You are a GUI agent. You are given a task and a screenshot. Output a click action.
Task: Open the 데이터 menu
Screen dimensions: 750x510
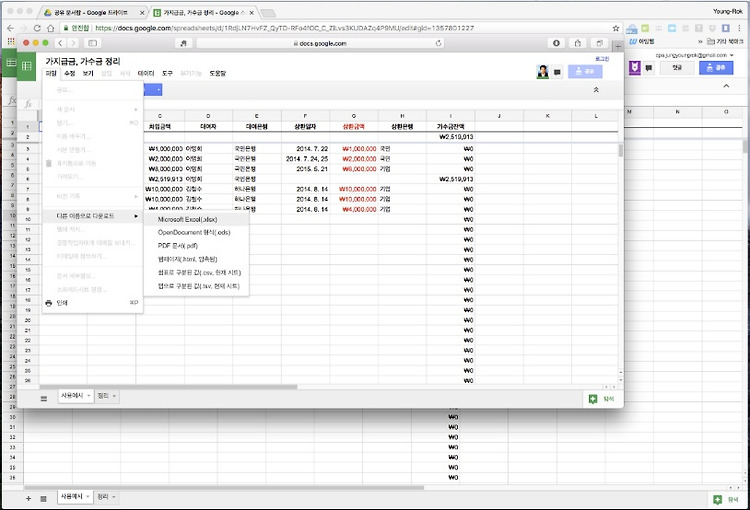click(x=146, y=73)
